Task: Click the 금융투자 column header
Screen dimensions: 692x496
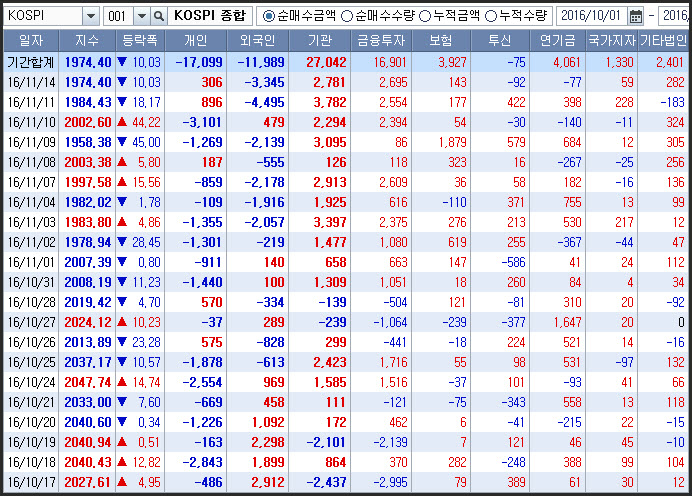Action: [x=381, y=41]
